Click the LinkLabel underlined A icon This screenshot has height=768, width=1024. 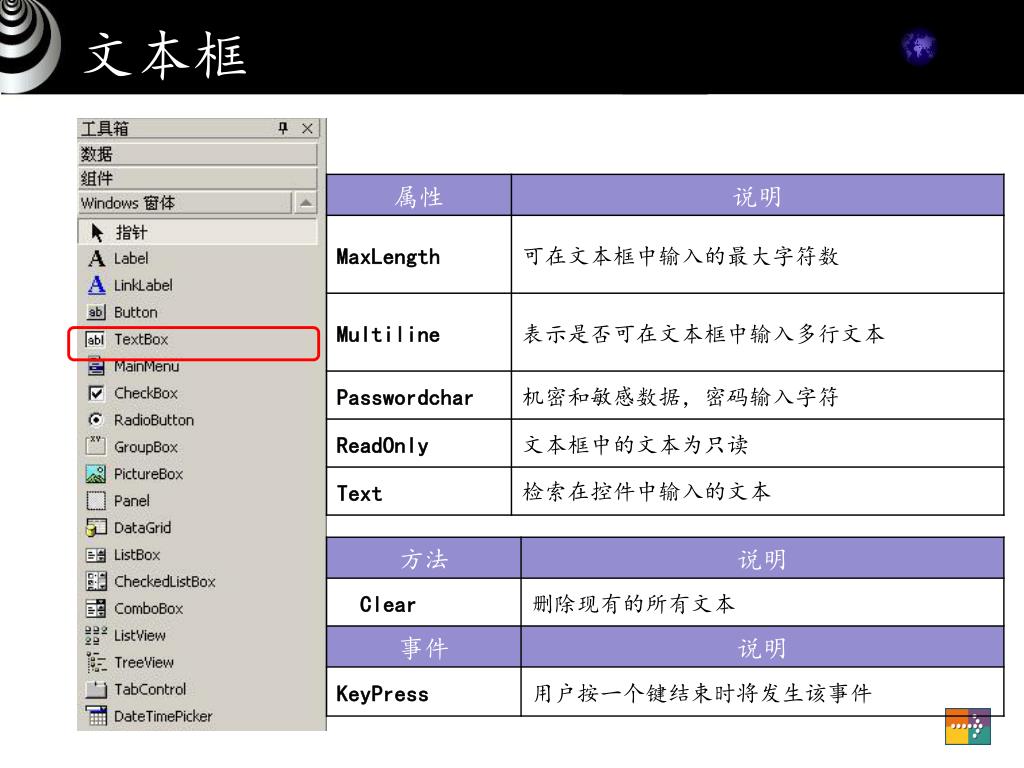(x=96, y=285)
